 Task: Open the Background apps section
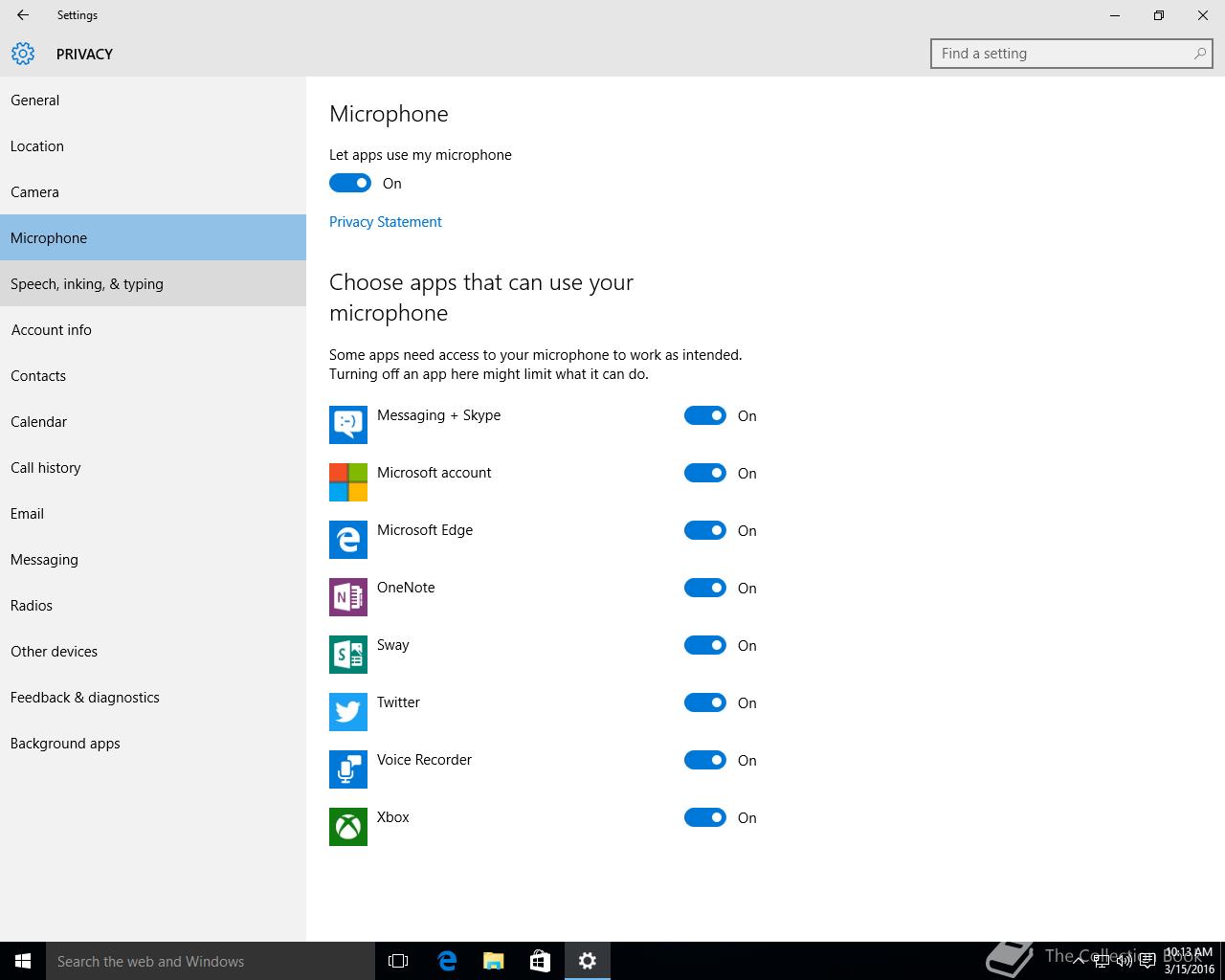point(153,743)
